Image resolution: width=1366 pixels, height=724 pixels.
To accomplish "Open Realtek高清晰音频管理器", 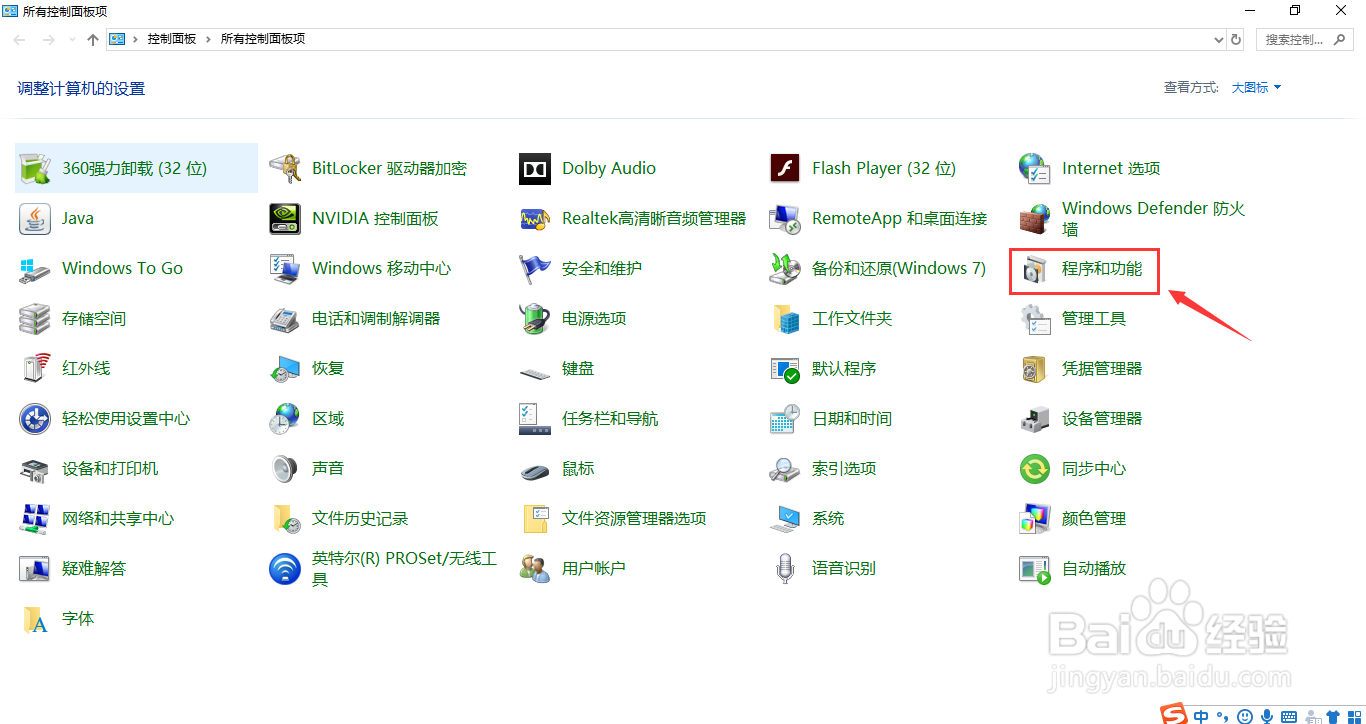I will [x=653, y=218].
